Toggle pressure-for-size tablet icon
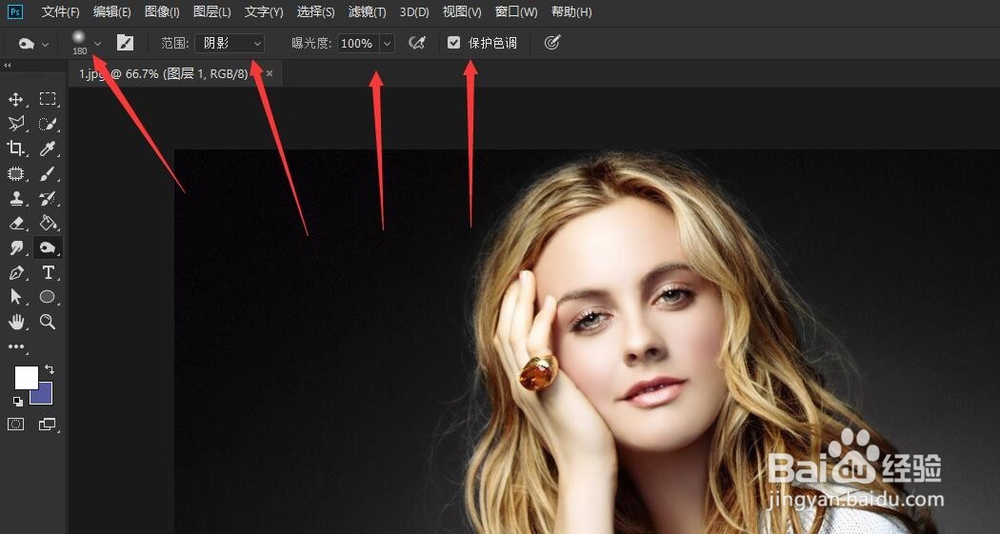Image resolution: width=1000 pixels, height=534 pixels. tap(552, 43)
